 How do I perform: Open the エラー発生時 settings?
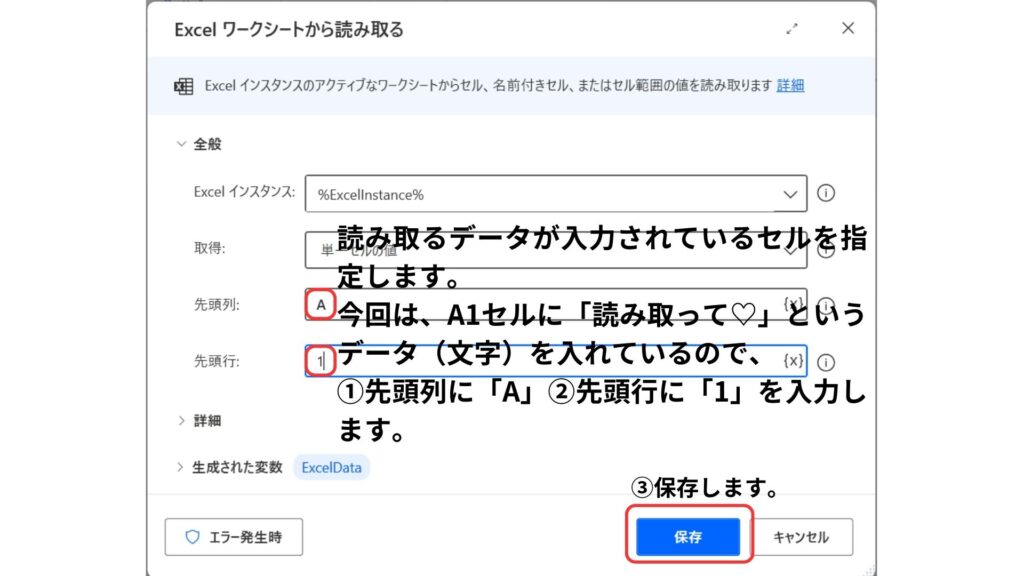coord(234,537)
